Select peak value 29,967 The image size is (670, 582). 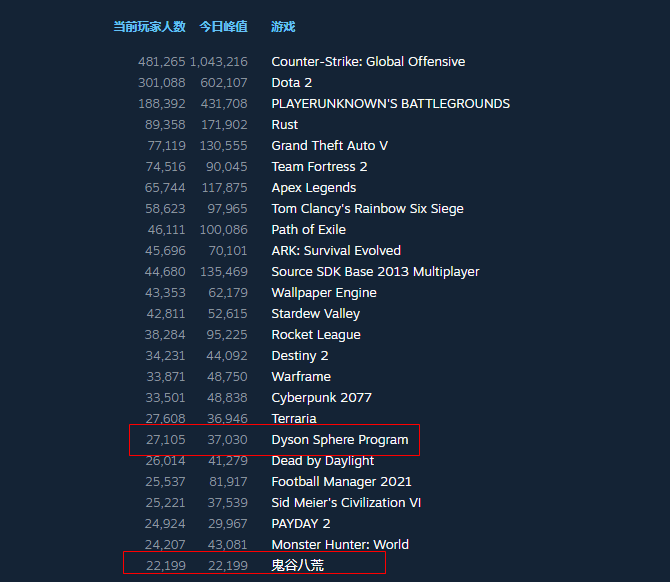click(228, 524)
